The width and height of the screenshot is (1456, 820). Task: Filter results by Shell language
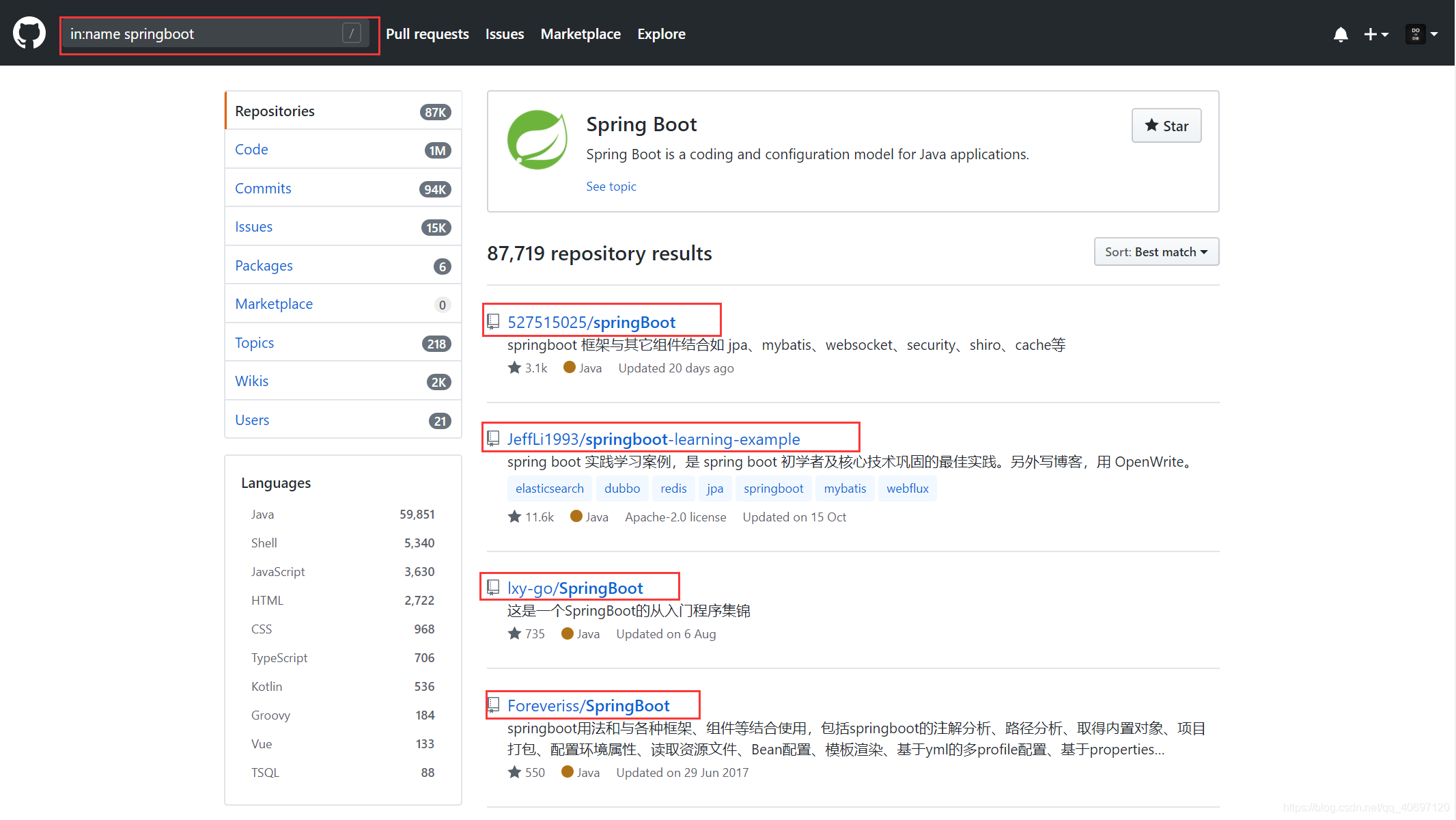343,543
